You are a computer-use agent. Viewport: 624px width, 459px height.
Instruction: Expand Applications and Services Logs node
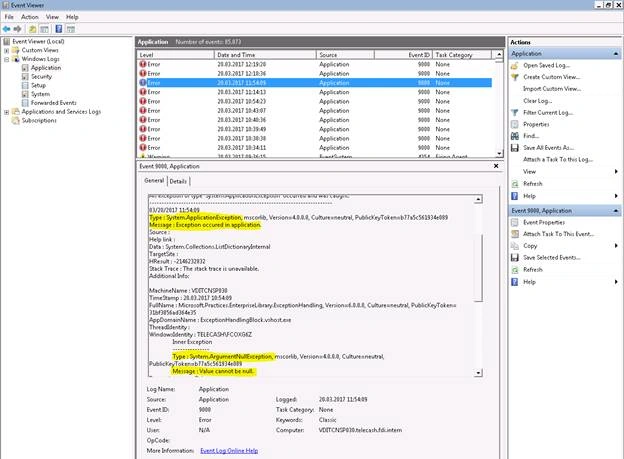(6, 112)
